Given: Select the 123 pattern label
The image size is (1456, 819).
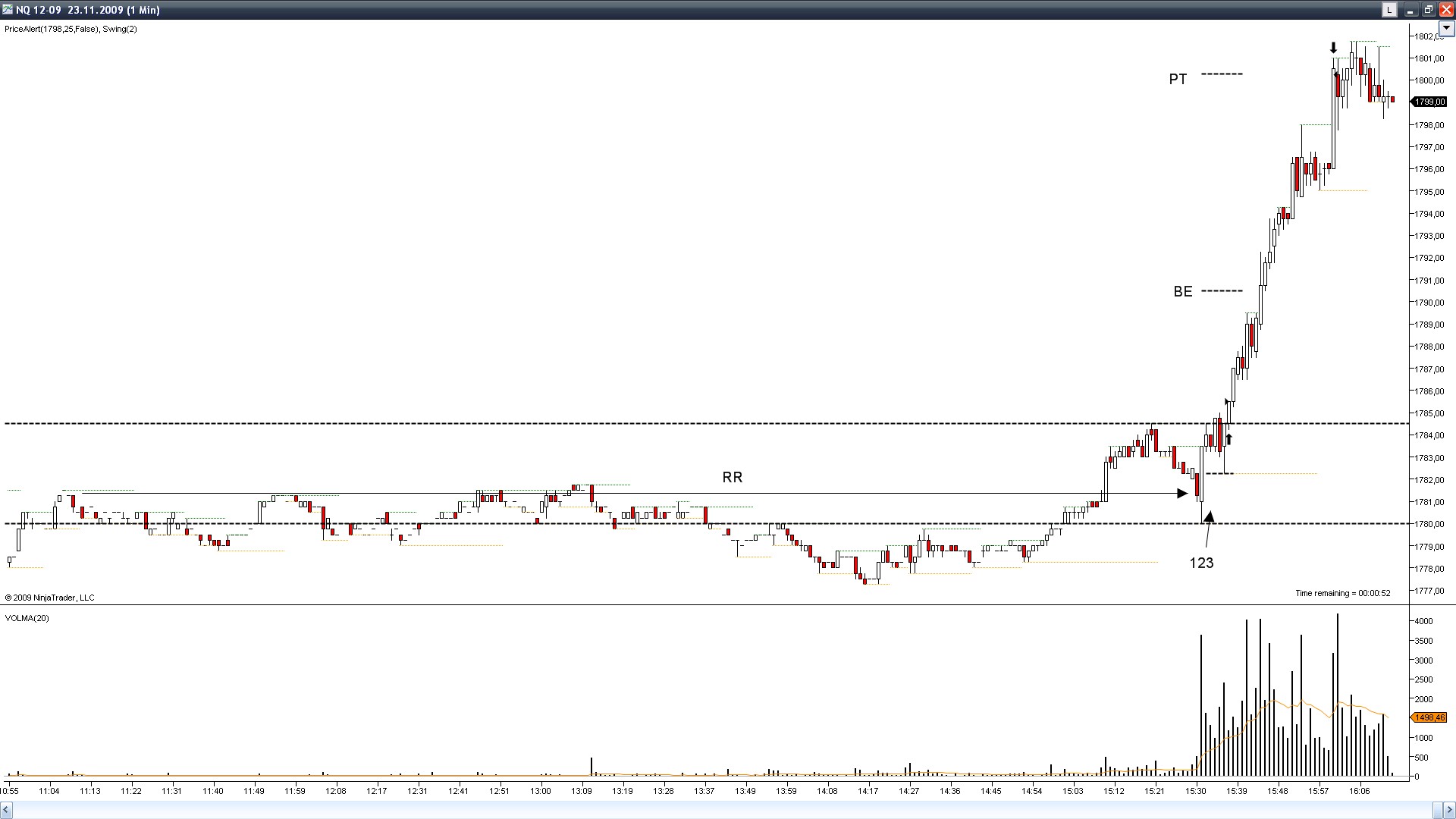Looking at the screenshot, I should click(1201, 563).
